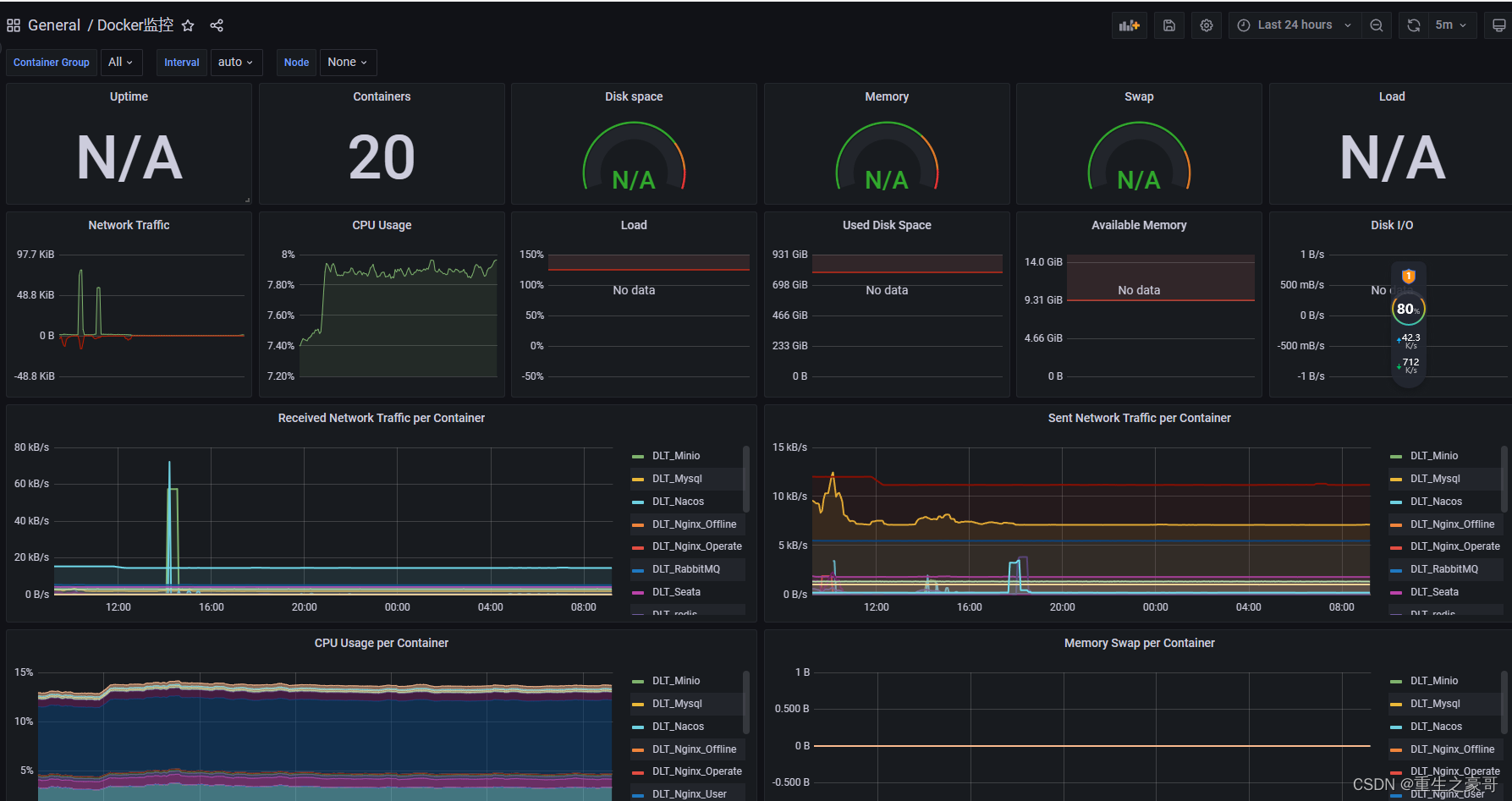The image size is (1512, 801).
Task: Open the Containers panel title menu
Action: (382, 96)
